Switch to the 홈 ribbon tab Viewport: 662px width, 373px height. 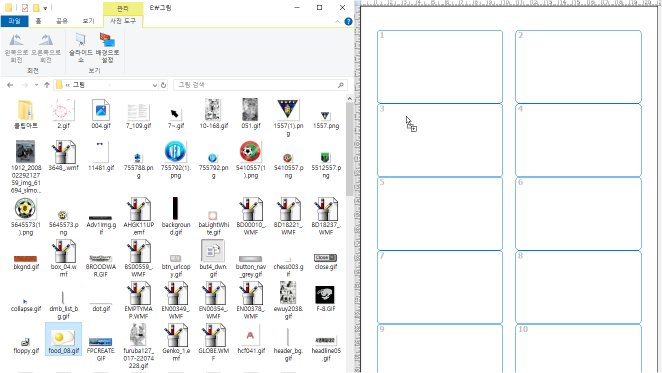click(38, 21)
